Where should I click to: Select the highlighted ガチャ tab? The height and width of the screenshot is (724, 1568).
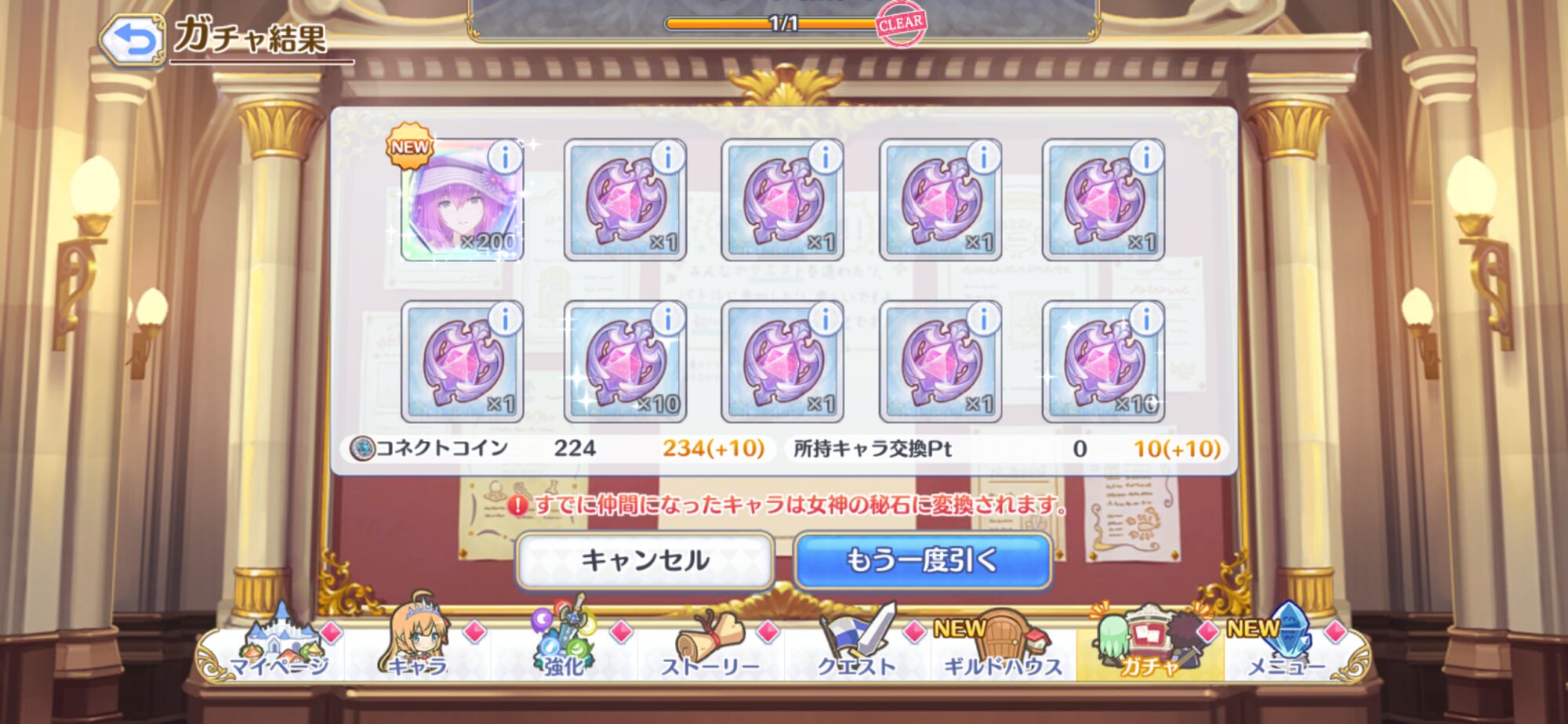pos(1149,643)
